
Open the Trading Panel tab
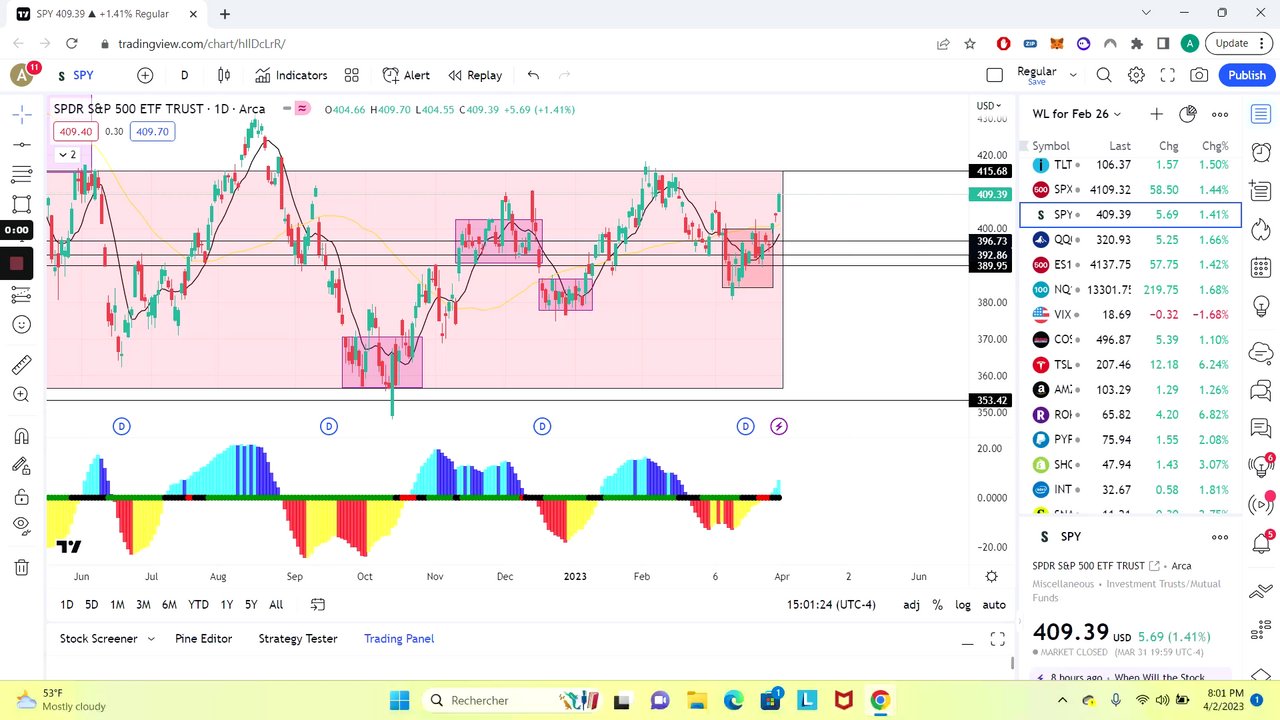[399, 639]
